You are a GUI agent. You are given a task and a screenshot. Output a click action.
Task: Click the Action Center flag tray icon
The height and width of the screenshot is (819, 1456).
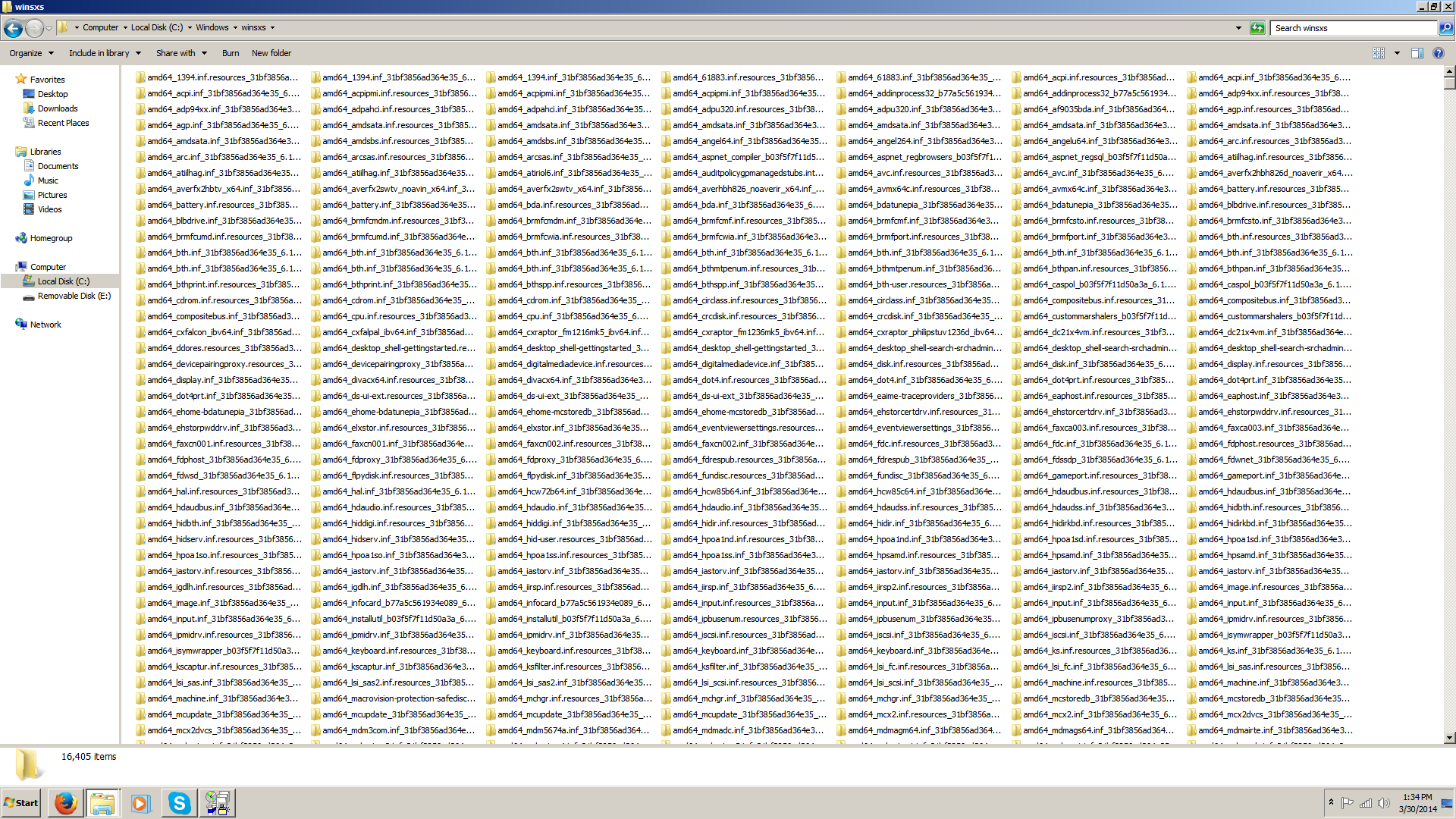click(x=1348, y=803)
